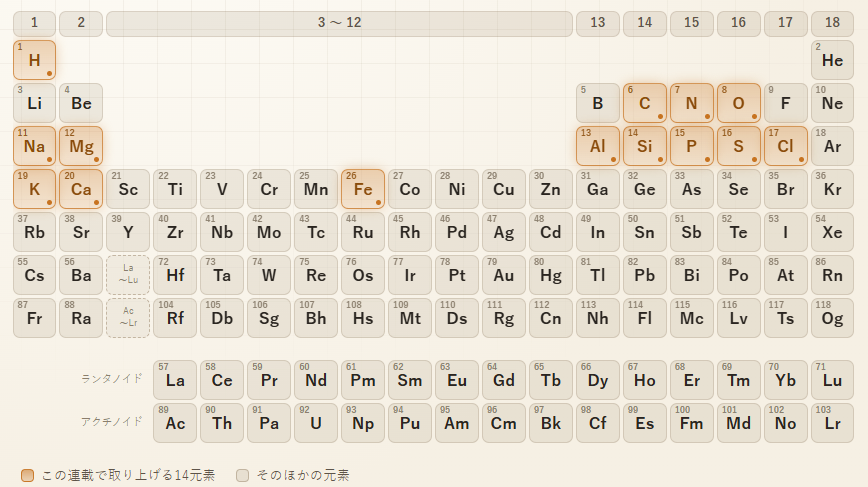Click the group 18 column header
868x487 pixels.
click(x=832, y=23)
